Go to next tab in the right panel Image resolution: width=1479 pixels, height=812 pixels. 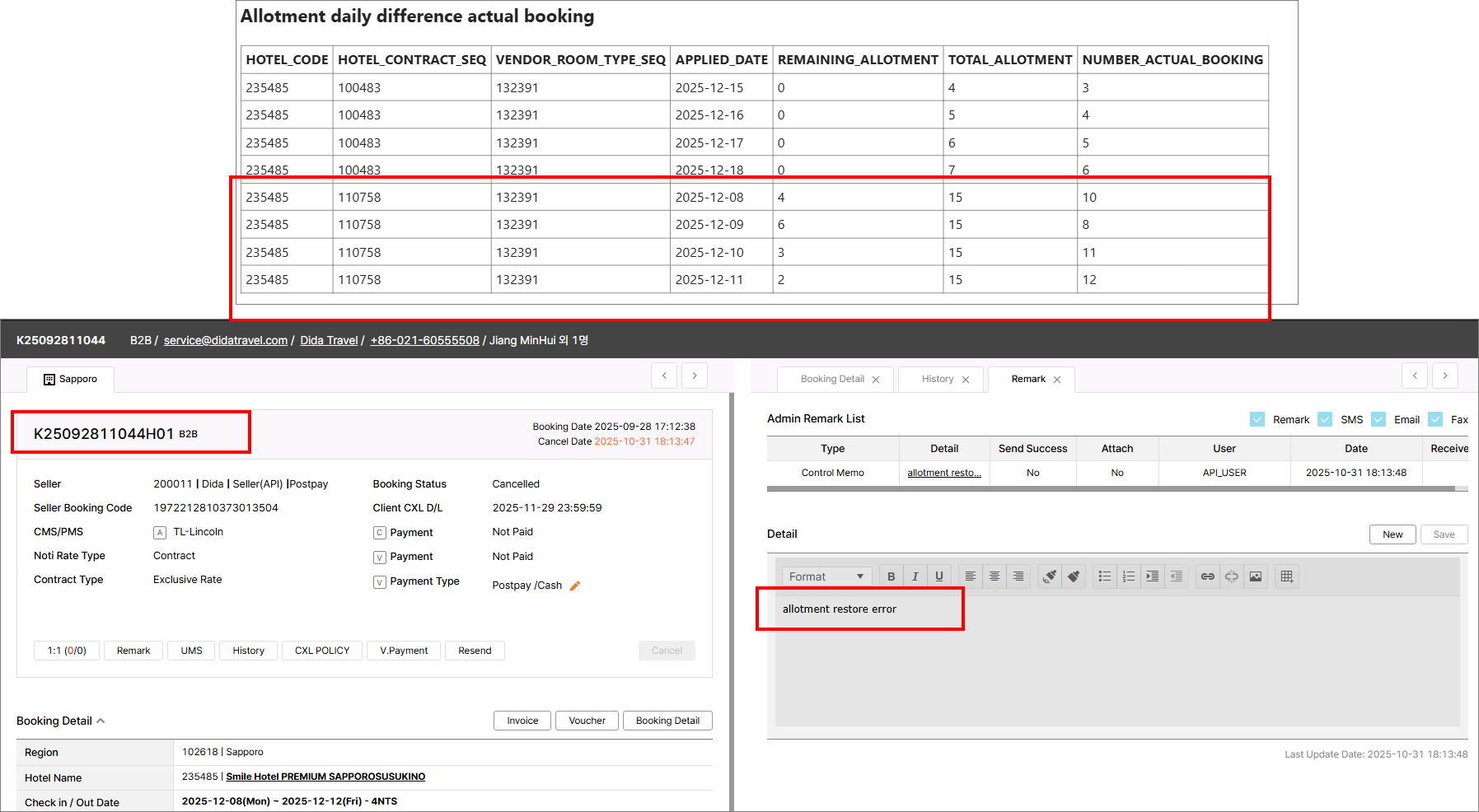(x=1444, y=376)
